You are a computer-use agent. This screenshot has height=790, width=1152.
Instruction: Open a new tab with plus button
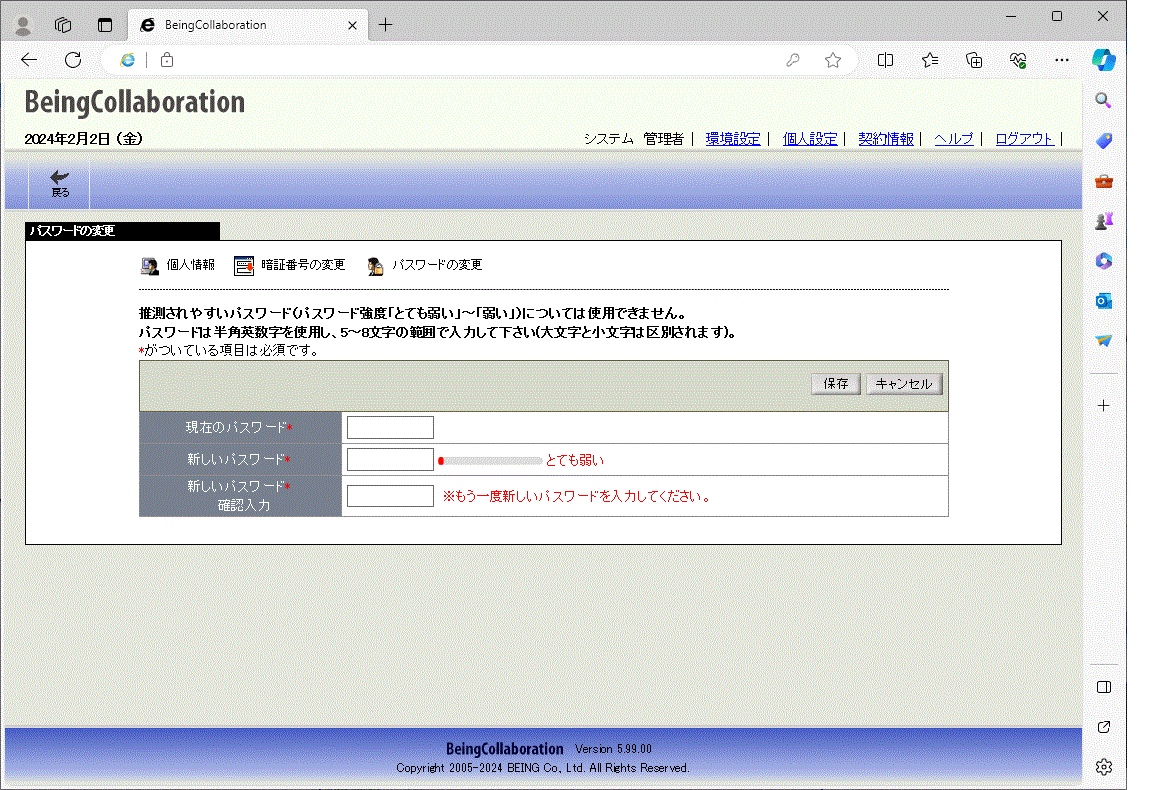pos(385,25)
